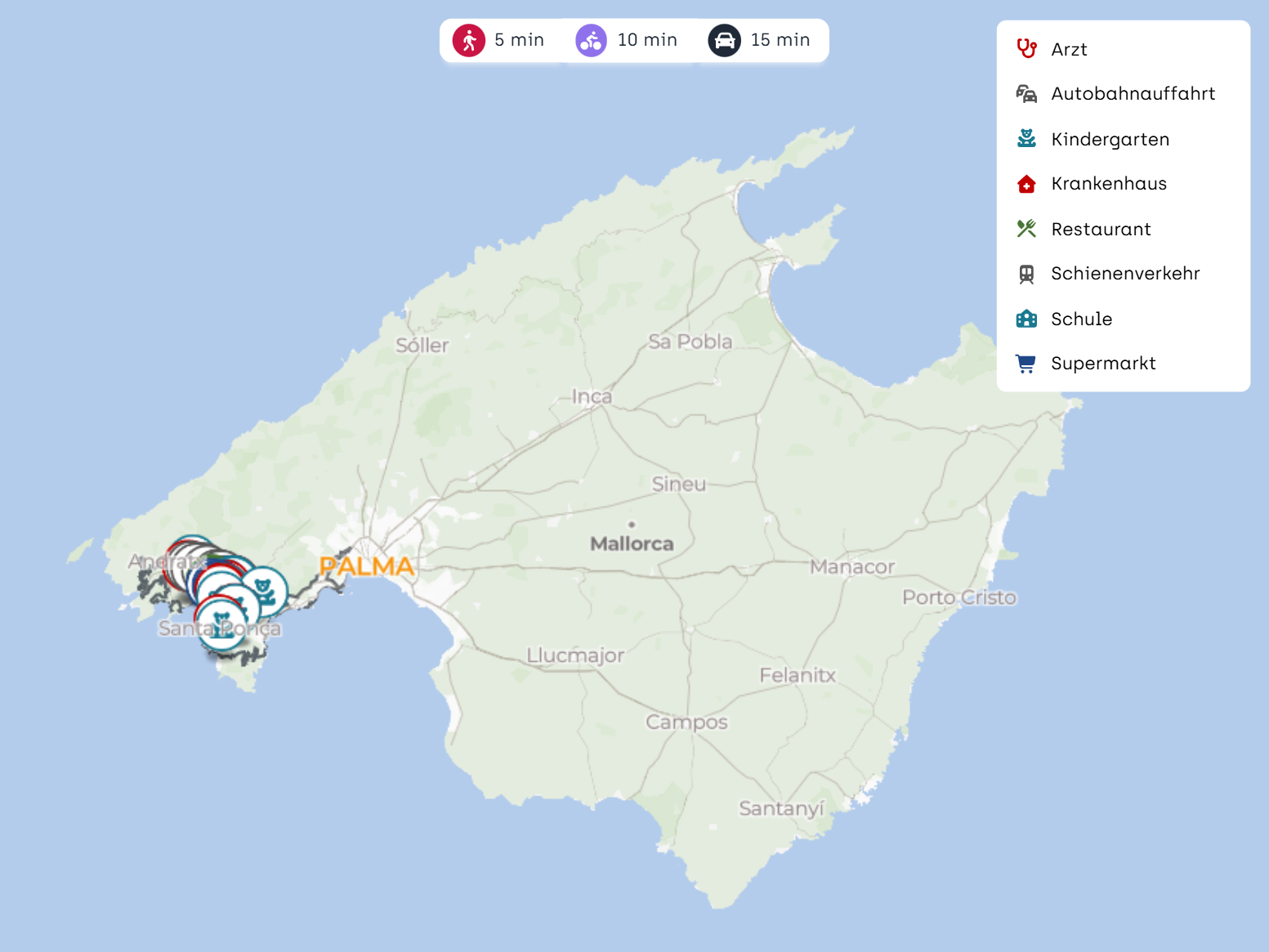The image size is (1269, 952).
Task: Click the red Krankenhaus house icon
Action: [1026, 184]
